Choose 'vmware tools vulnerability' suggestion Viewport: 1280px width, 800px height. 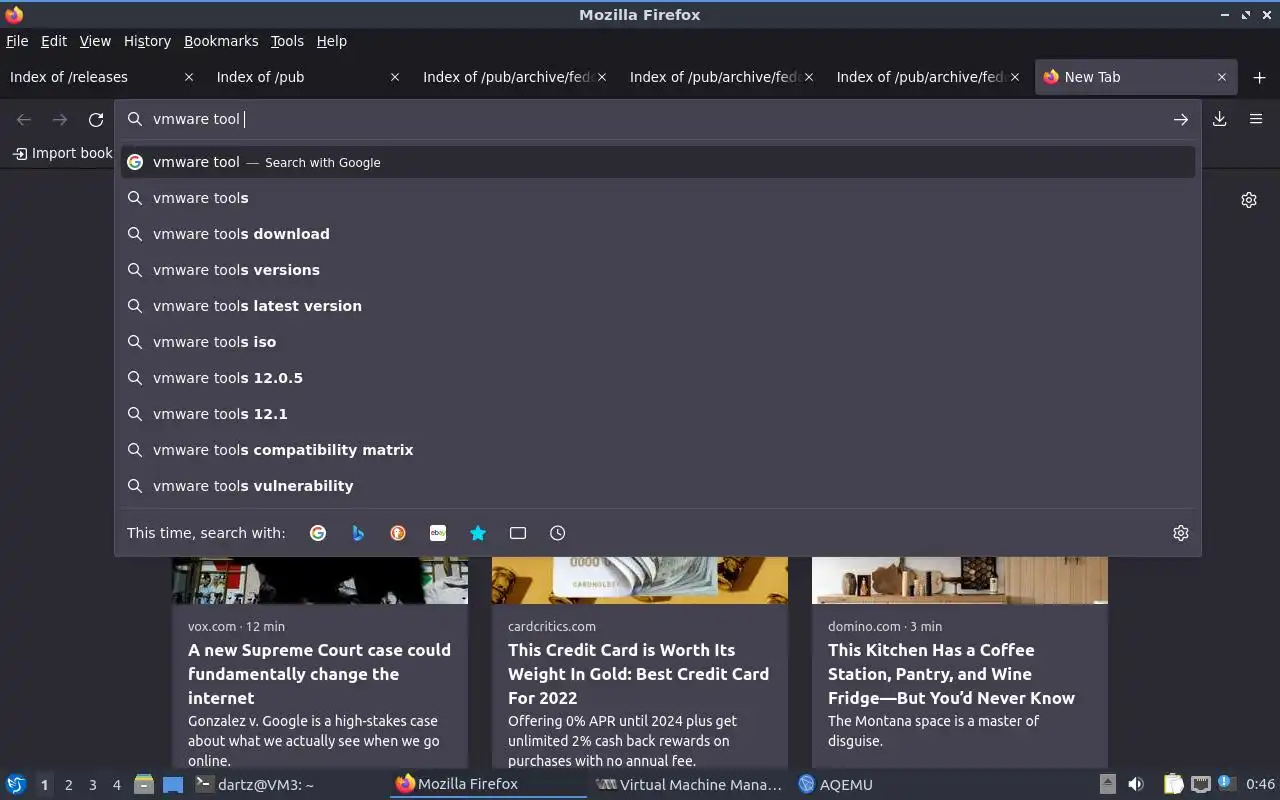(658, 486)
